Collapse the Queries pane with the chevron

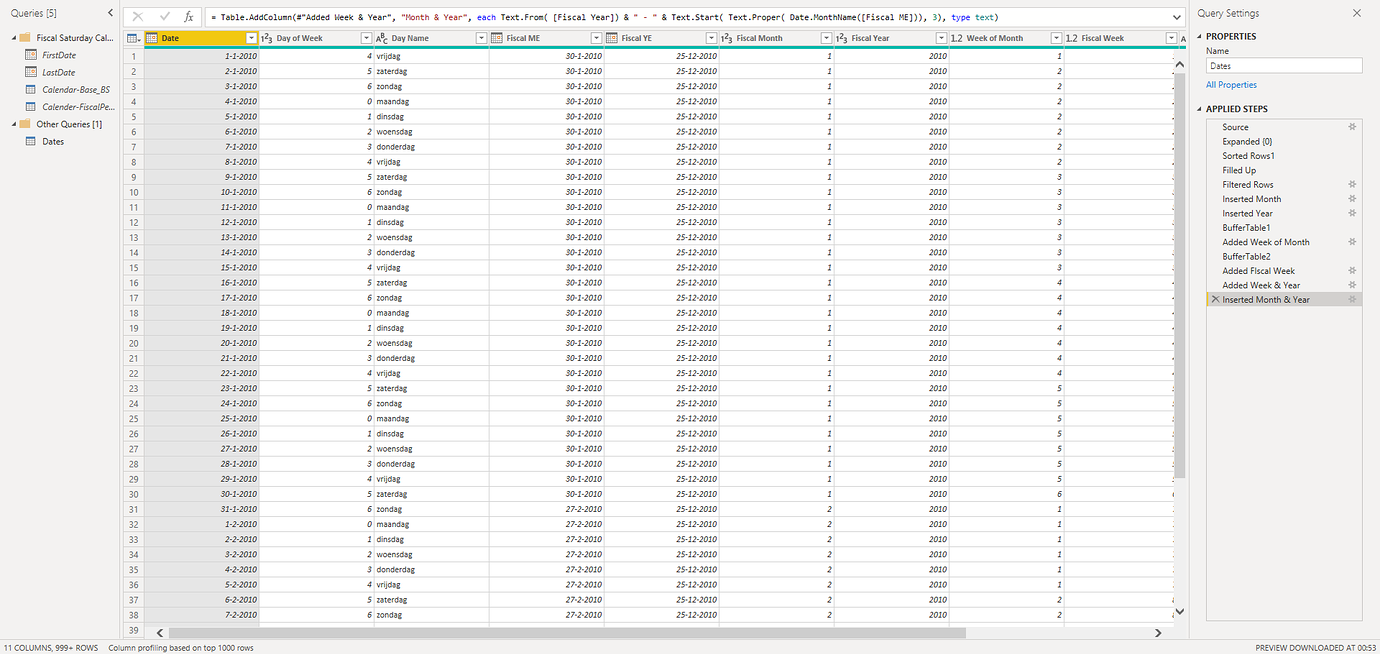(x=109, y=13)
